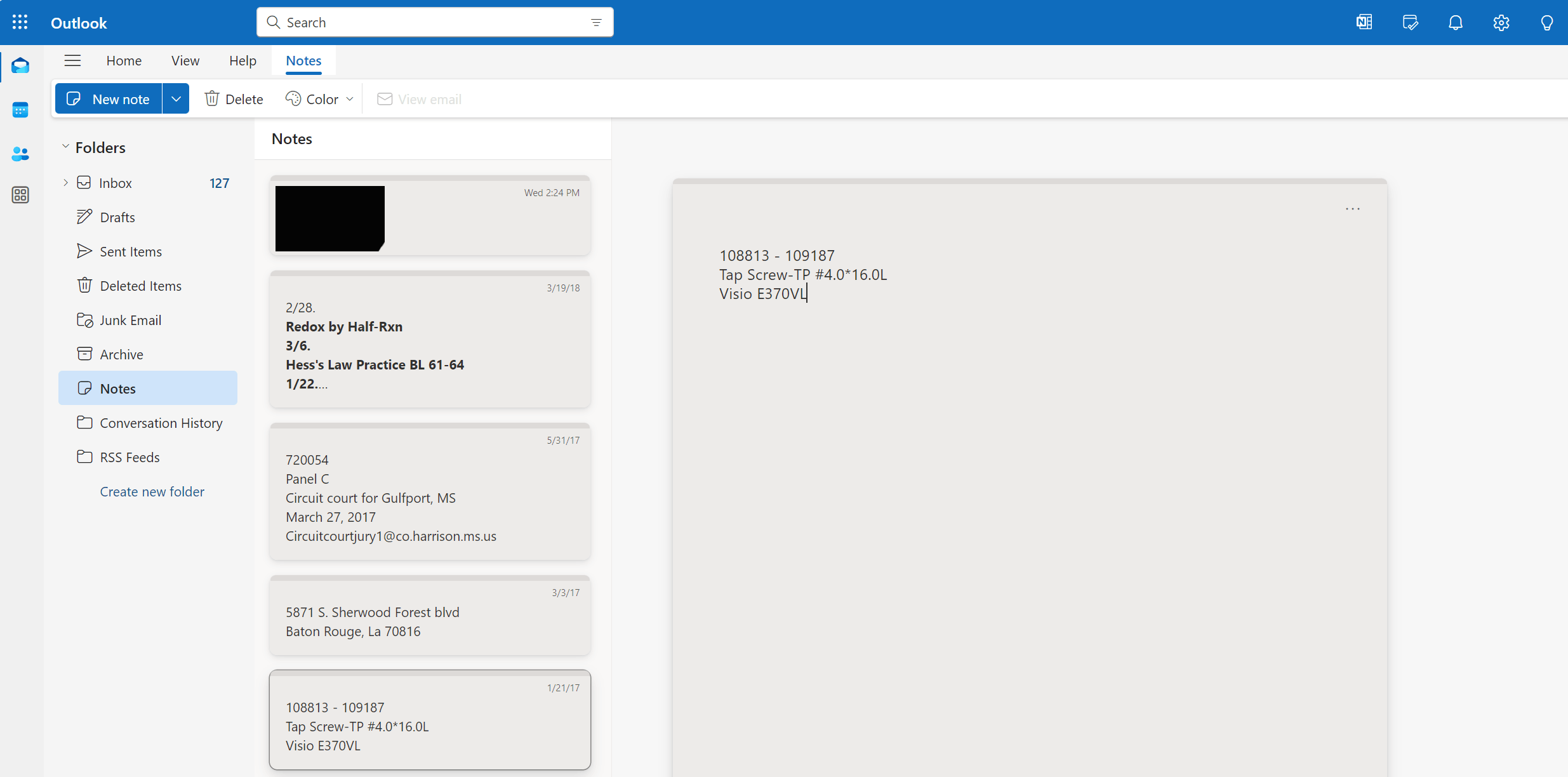Click the Outlook brand title
This screenshot has height=777, width=1568.
(79, 23)
